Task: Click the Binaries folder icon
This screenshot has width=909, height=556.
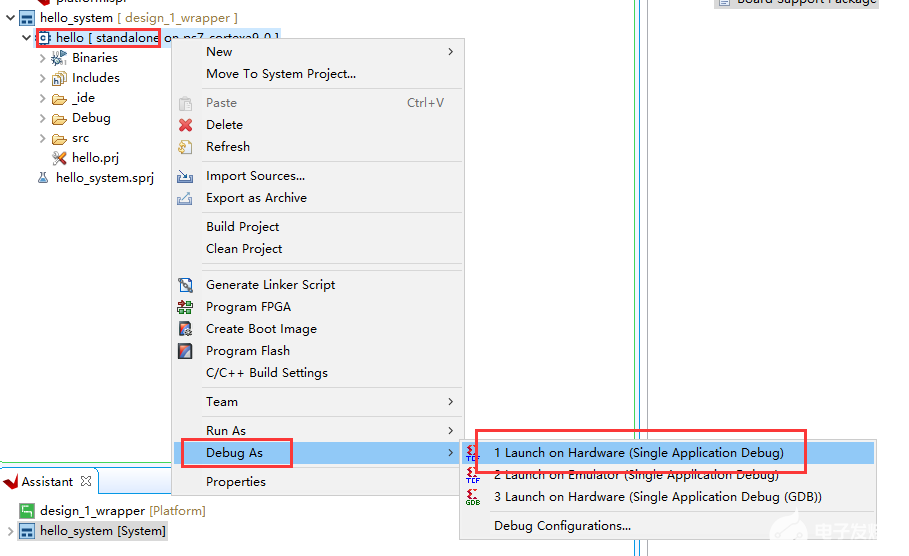Action: (x=59, y=58)
